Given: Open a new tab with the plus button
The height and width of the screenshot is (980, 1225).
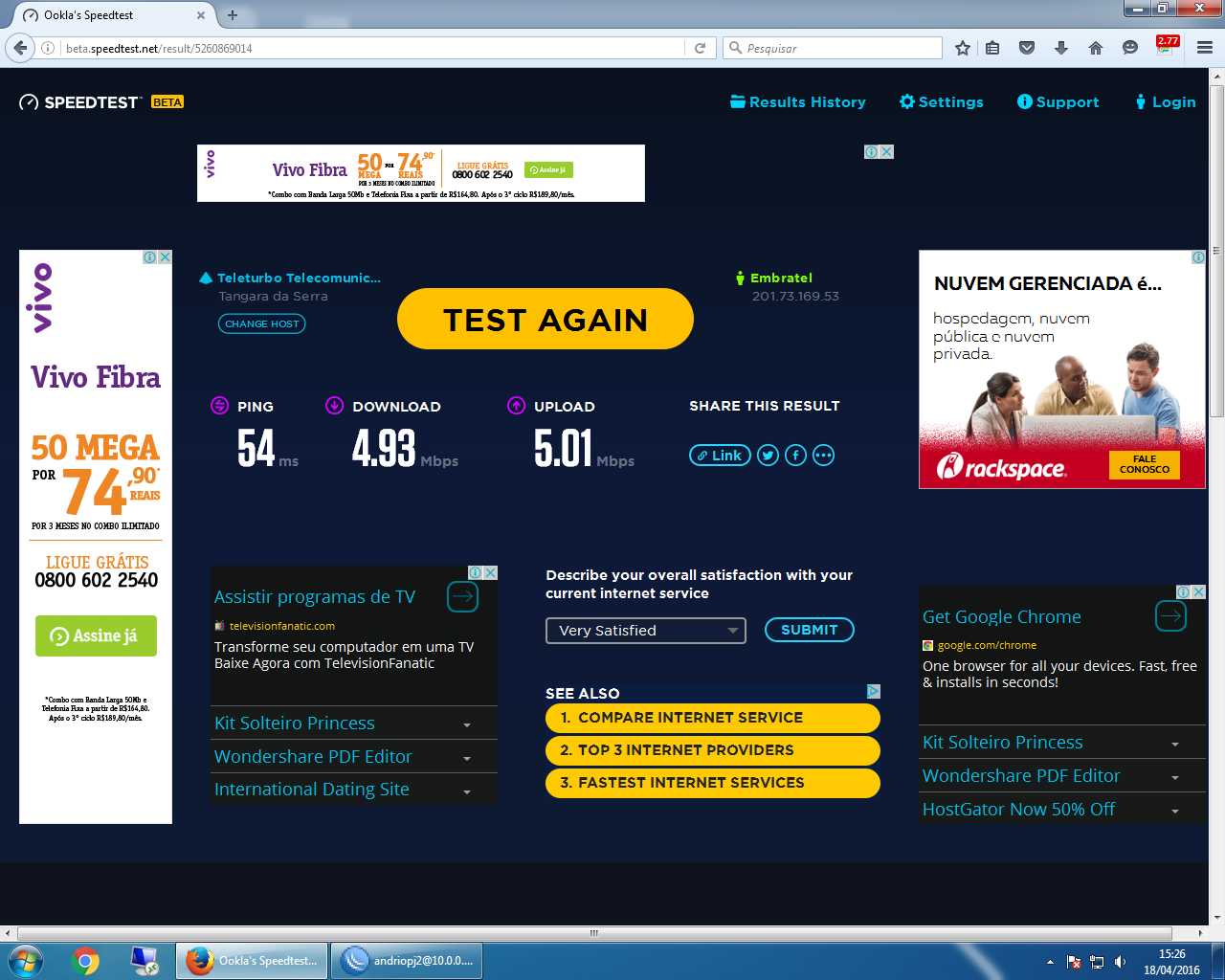Looking at the screenshot, I should click(x=233, y=15).
